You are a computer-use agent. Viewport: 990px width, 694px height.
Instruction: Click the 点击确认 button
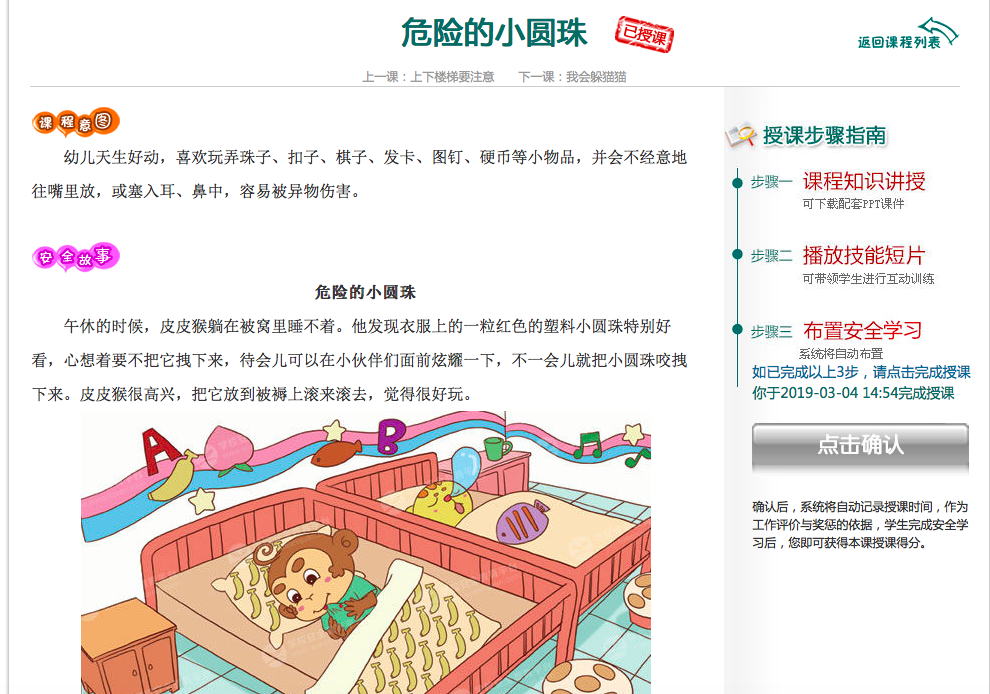(860, 446)
